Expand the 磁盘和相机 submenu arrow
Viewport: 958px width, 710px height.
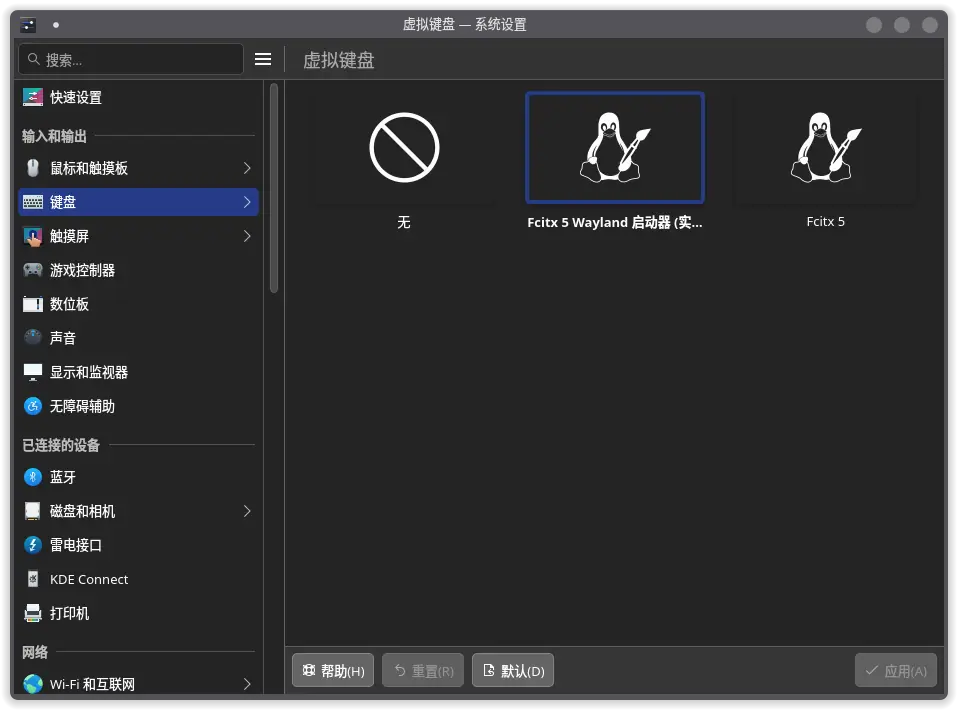(x=247, y=511)
